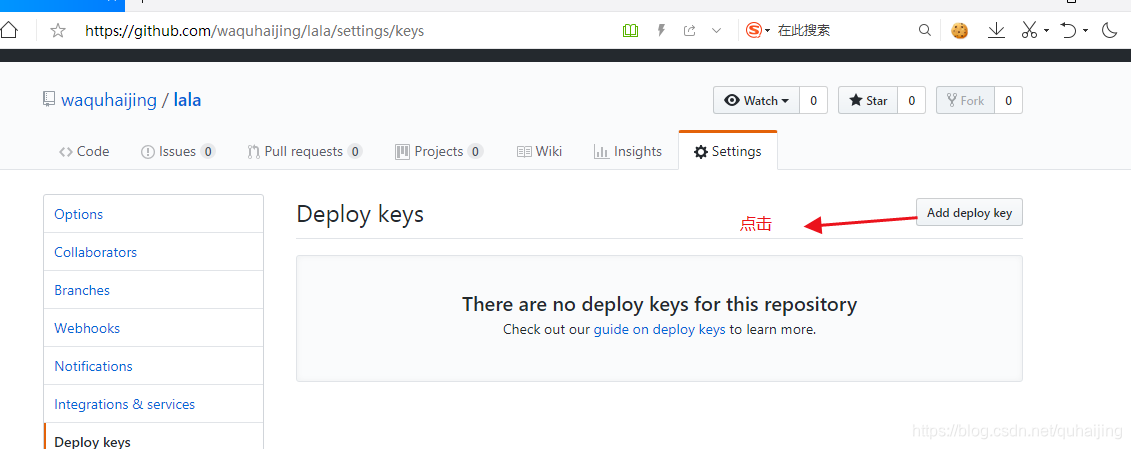
Task: View the forks count next to Fork
Action: 1008,100
